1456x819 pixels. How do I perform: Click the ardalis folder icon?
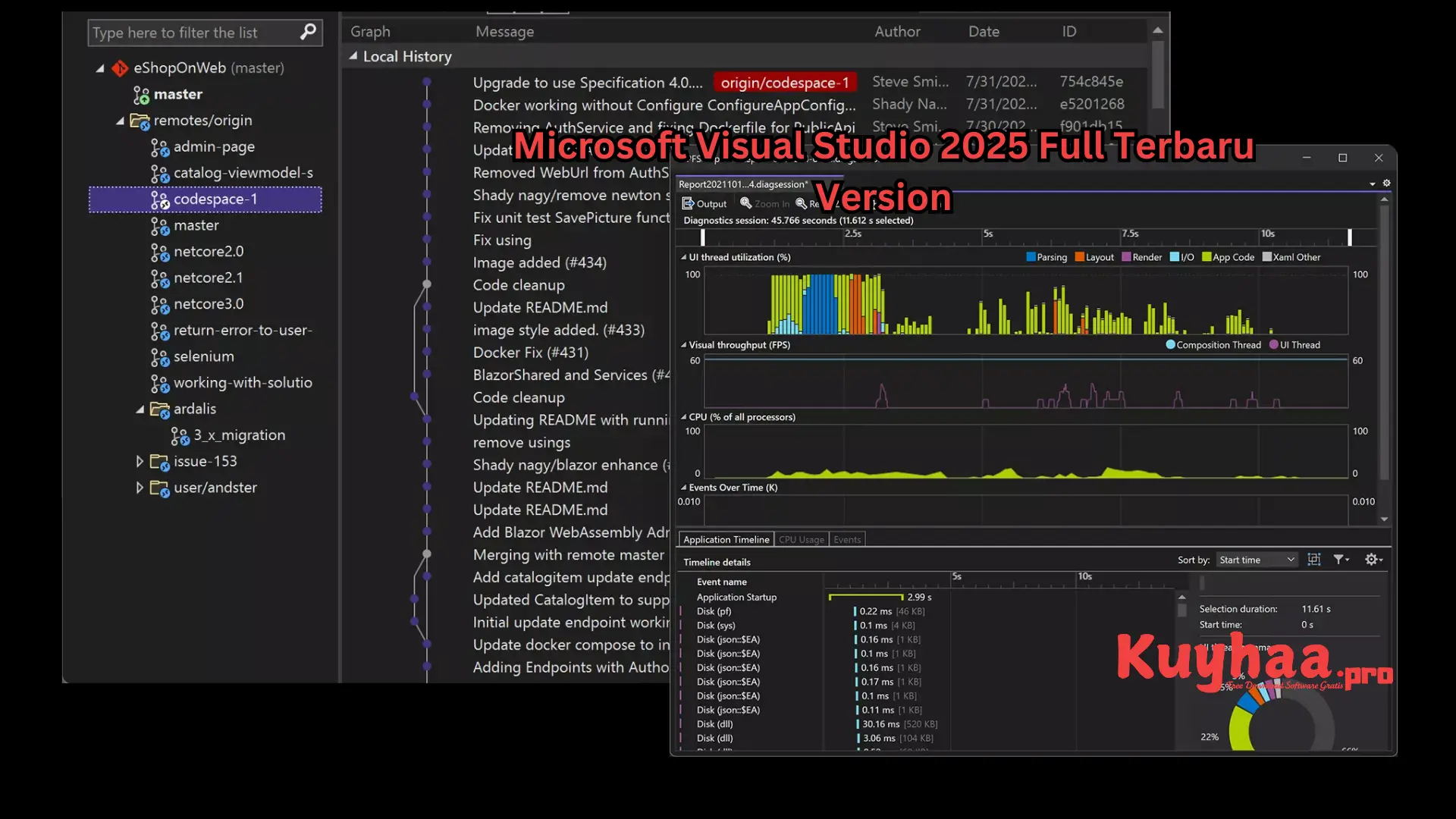click(x=159, y=409)
